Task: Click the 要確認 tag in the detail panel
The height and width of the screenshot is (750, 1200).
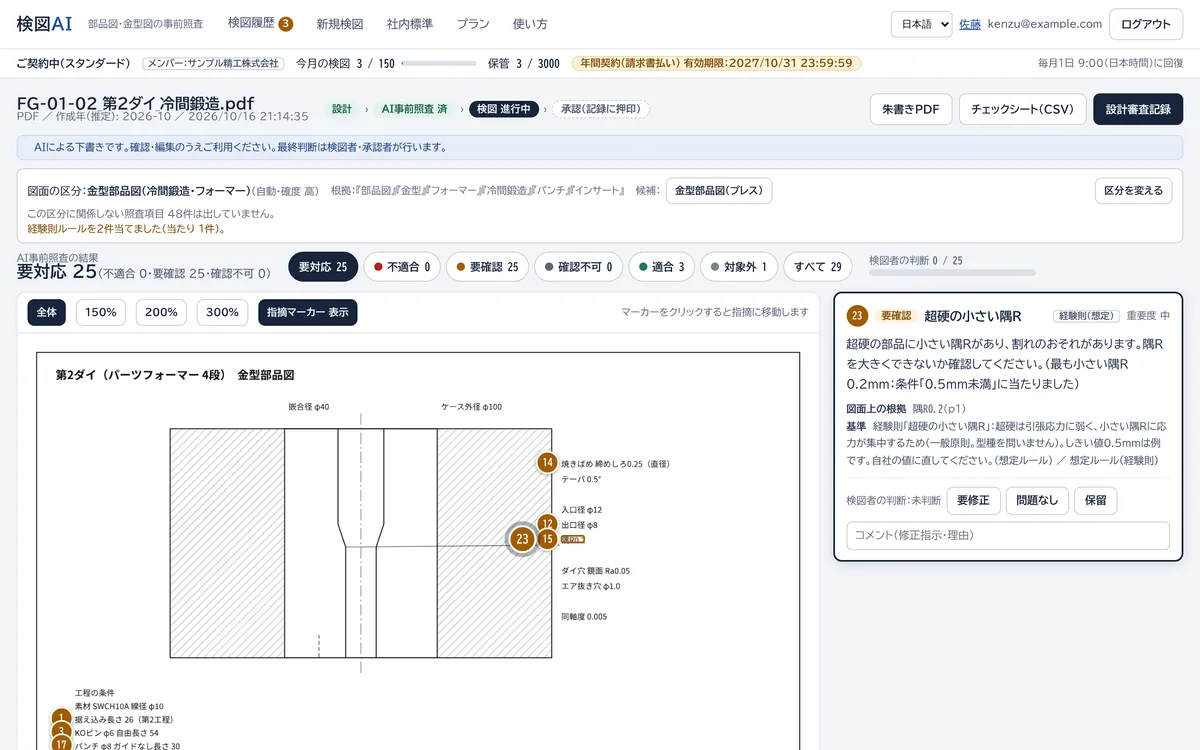Action: click(895, 316)
